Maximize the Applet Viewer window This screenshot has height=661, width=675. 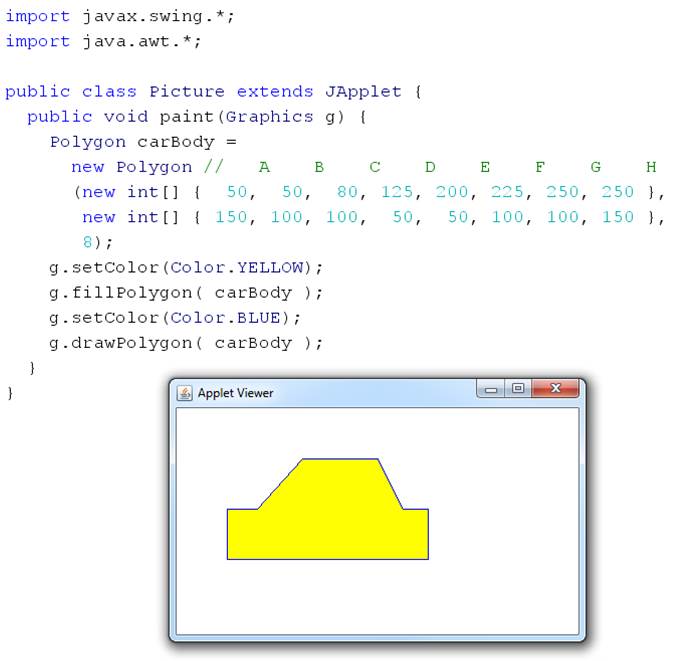[518, 388]
